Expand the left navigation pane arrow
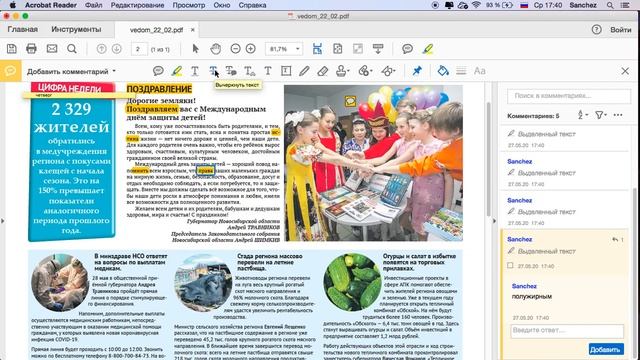The width and height of the screenshot is (640, 360). click(2, 221)
